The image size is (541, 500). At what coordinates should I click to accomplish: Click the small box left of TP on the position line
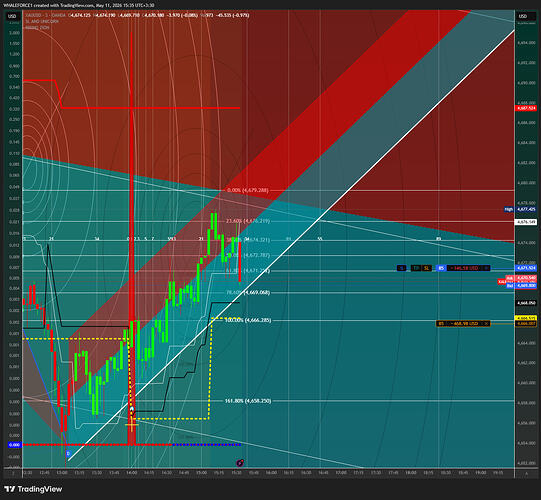coord(402,268)
